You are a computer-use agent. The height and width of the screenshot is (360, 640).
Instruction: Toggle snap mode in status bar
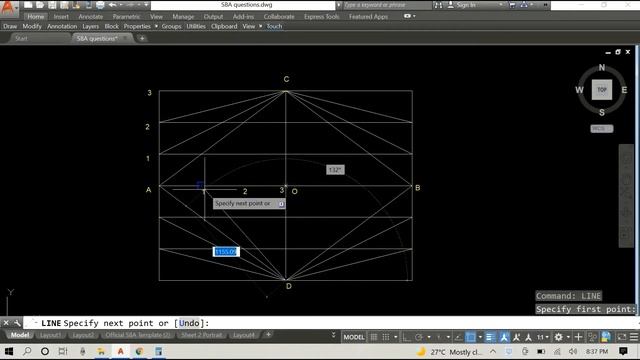(x=385, y=337)
